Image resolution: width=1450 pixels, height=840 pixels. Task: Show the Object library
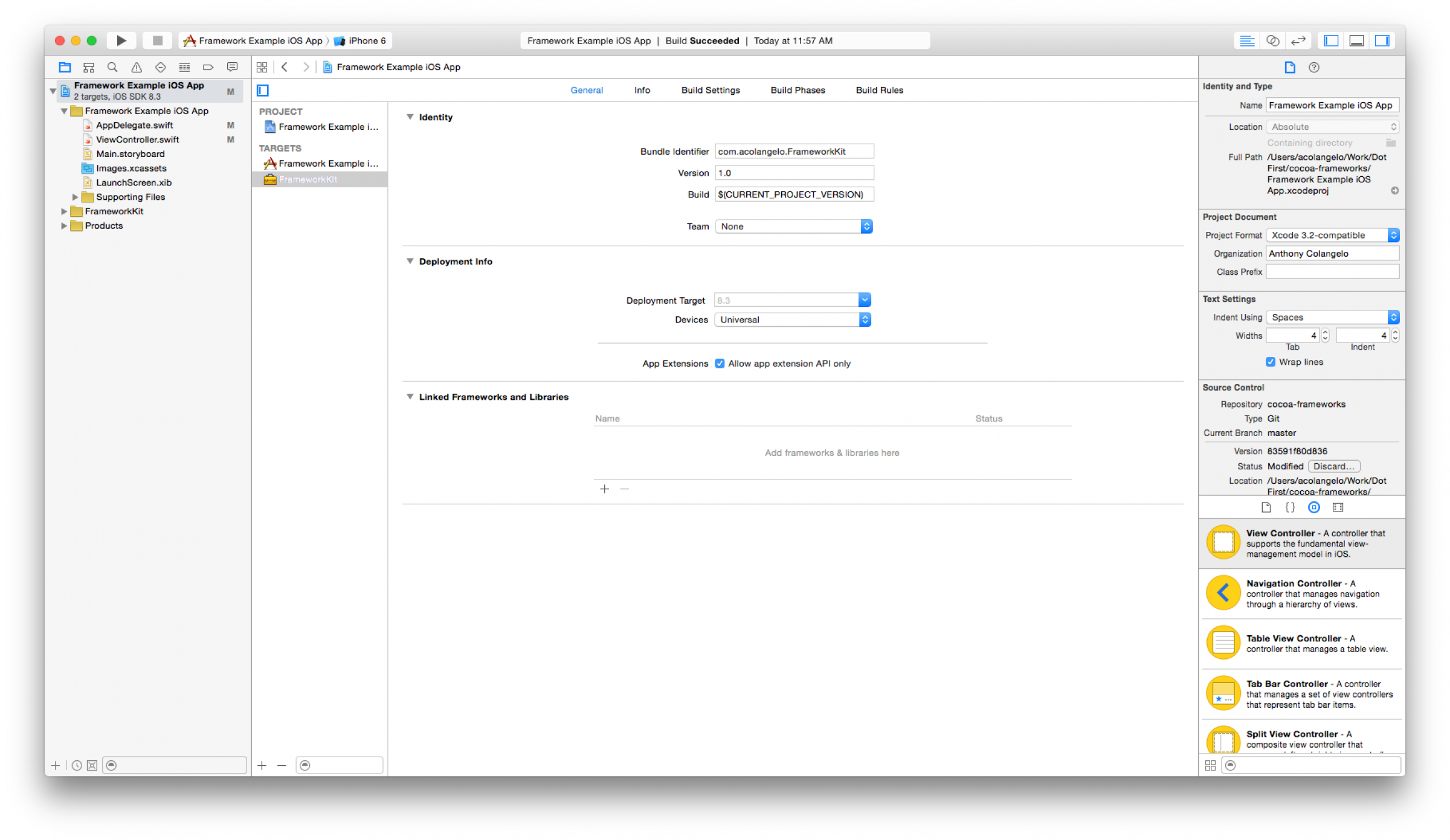[1314, 507]
